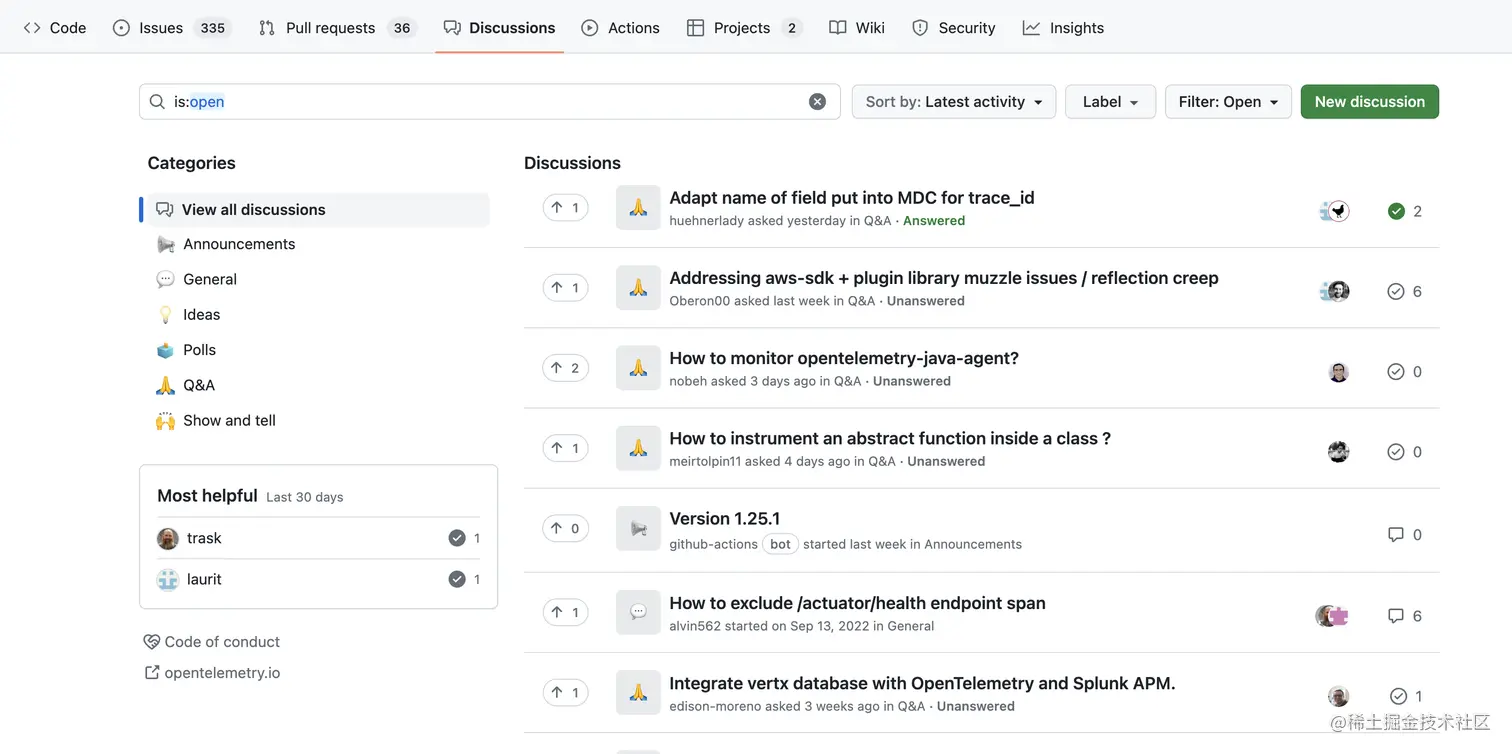Open the Sort by Latest activity dropdown

[953, 102]
